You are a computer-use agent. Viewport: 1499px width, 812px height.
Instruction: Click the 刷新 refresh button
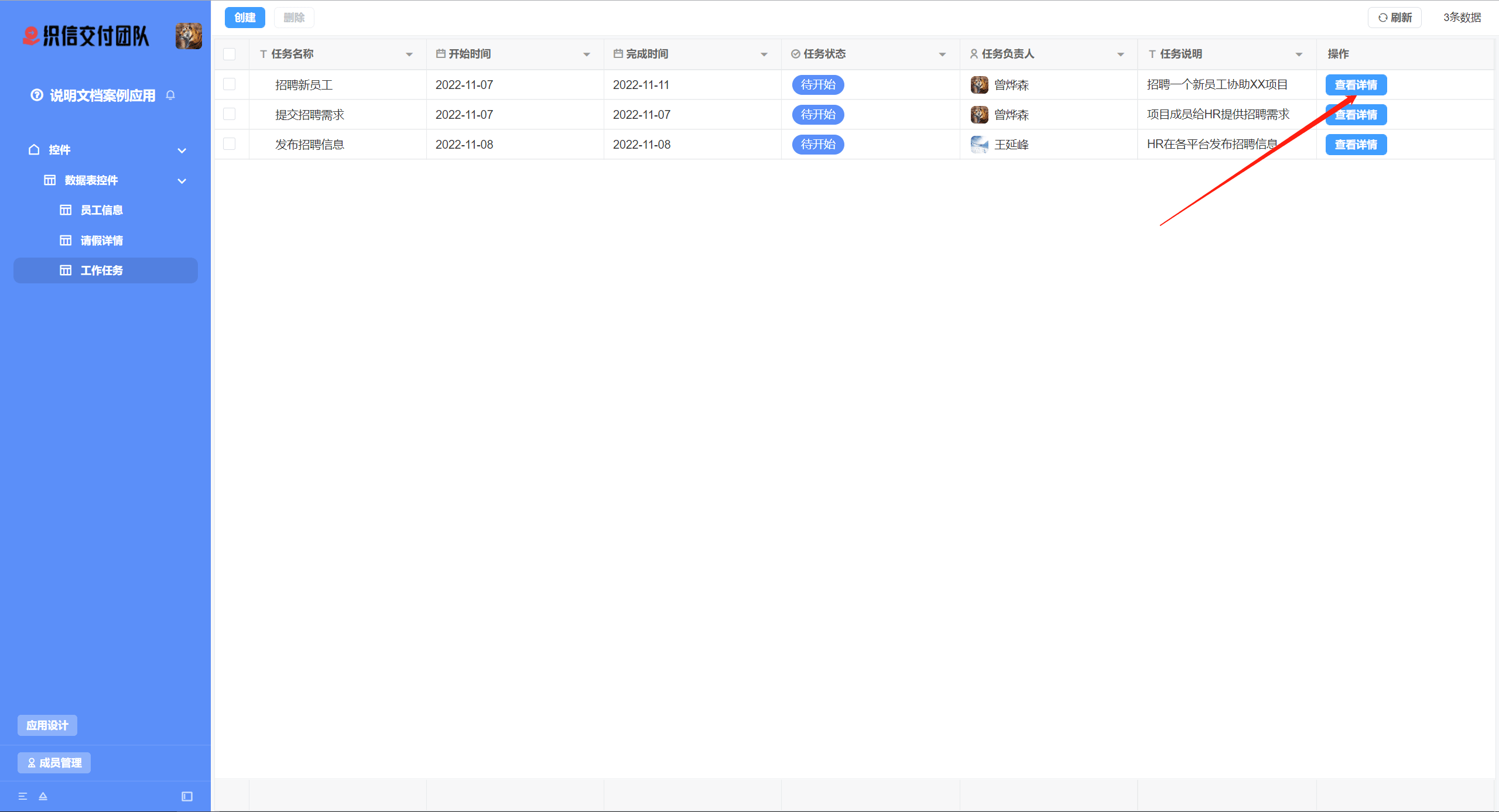(1394, 18)
